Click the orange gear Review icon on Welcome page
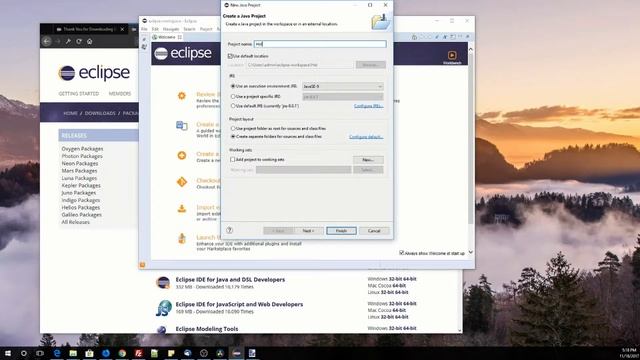Viewport: 640px width, 360px height. point(182,96)
